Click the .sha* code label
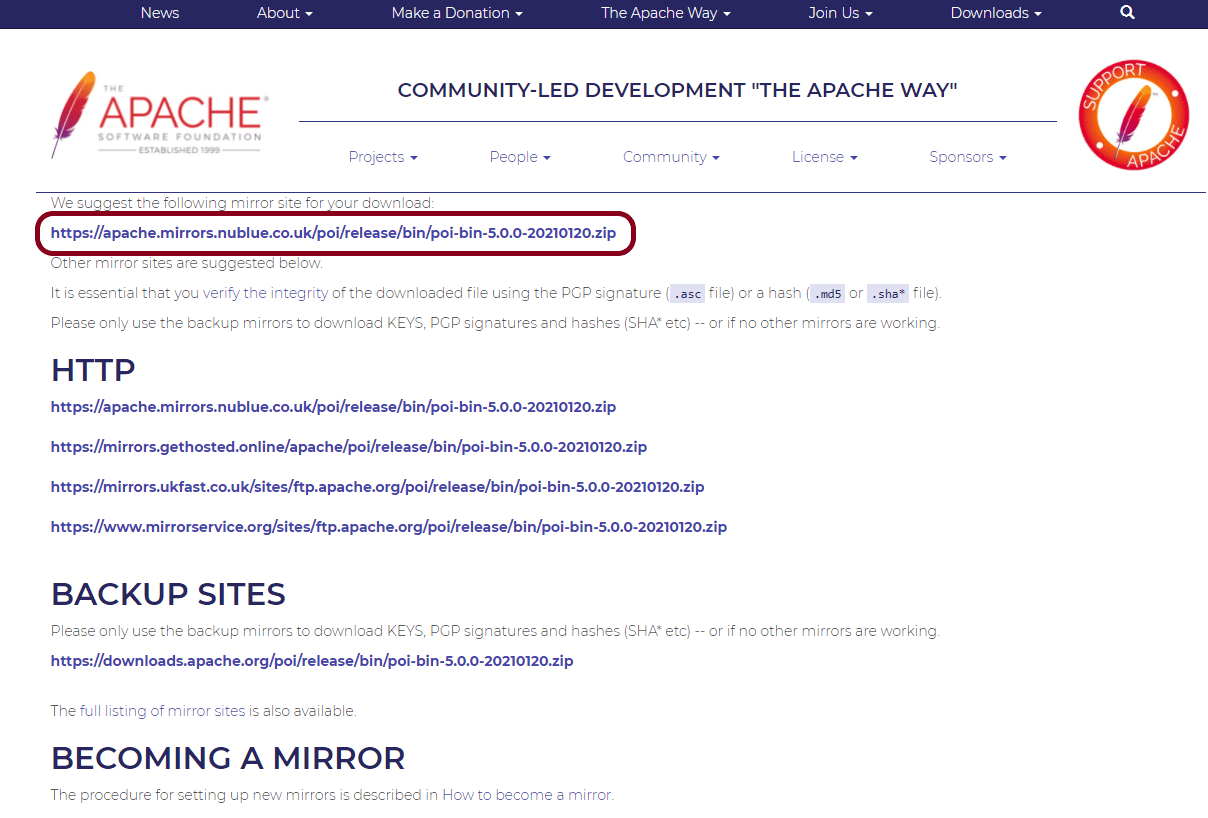1208x818 pixels. [888, 294]
